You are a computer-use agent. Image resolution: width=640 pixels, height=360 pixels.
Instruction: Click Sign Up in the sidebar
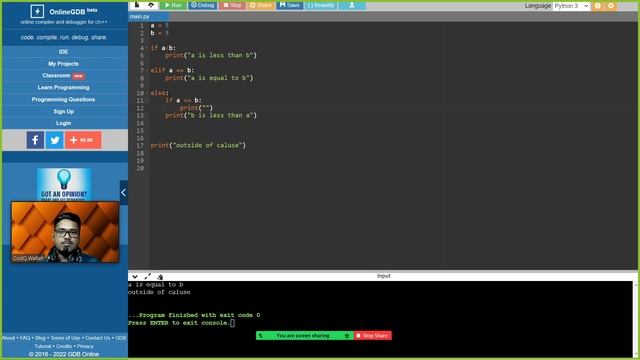(x=64, y=111)
